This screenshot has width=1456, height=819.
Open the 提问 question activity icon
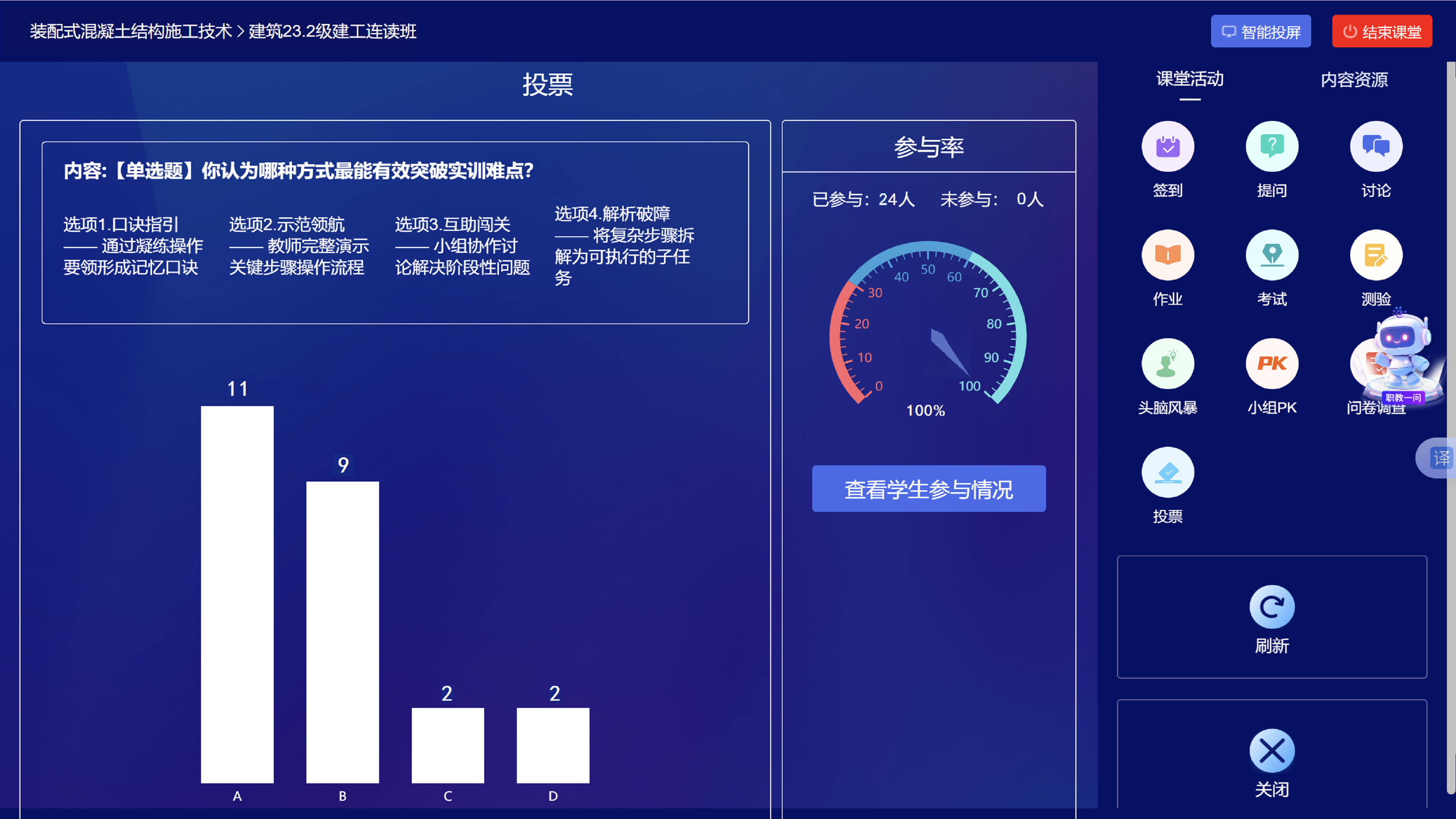(1272, 146)
